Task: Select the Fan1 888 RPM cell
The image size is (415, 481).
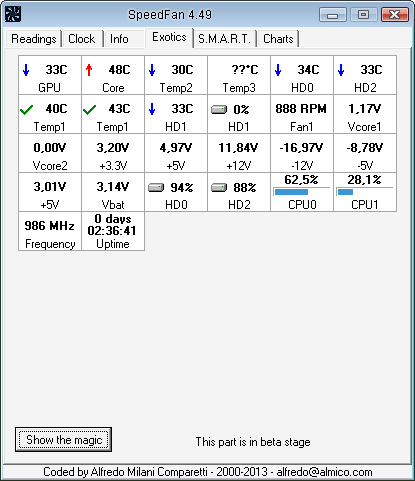Action: [302, 114]
